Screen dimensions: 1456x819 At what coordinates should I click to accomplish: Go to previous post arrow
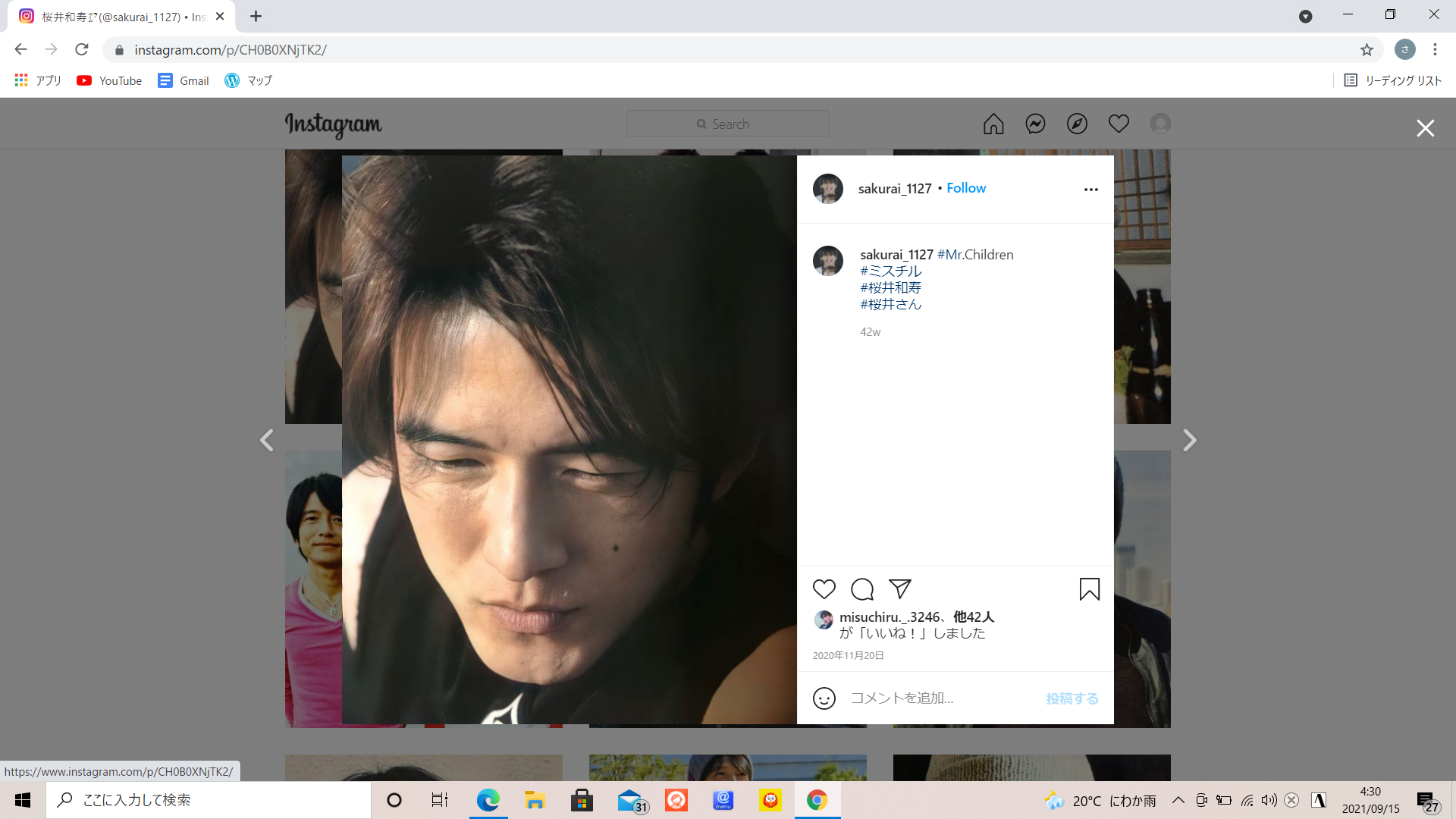click(x=266, y=440)
